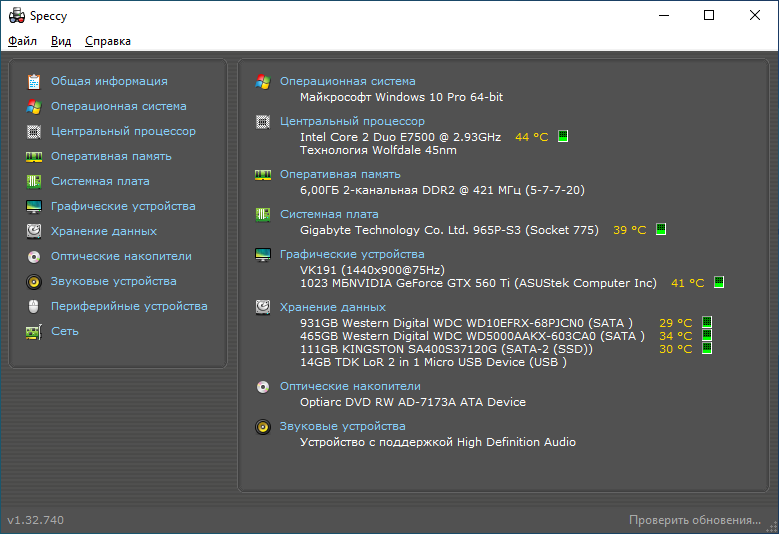Open Графические устройства heading in summary panel
Viewport: 779px width, 534px height.
pos(352,254)
